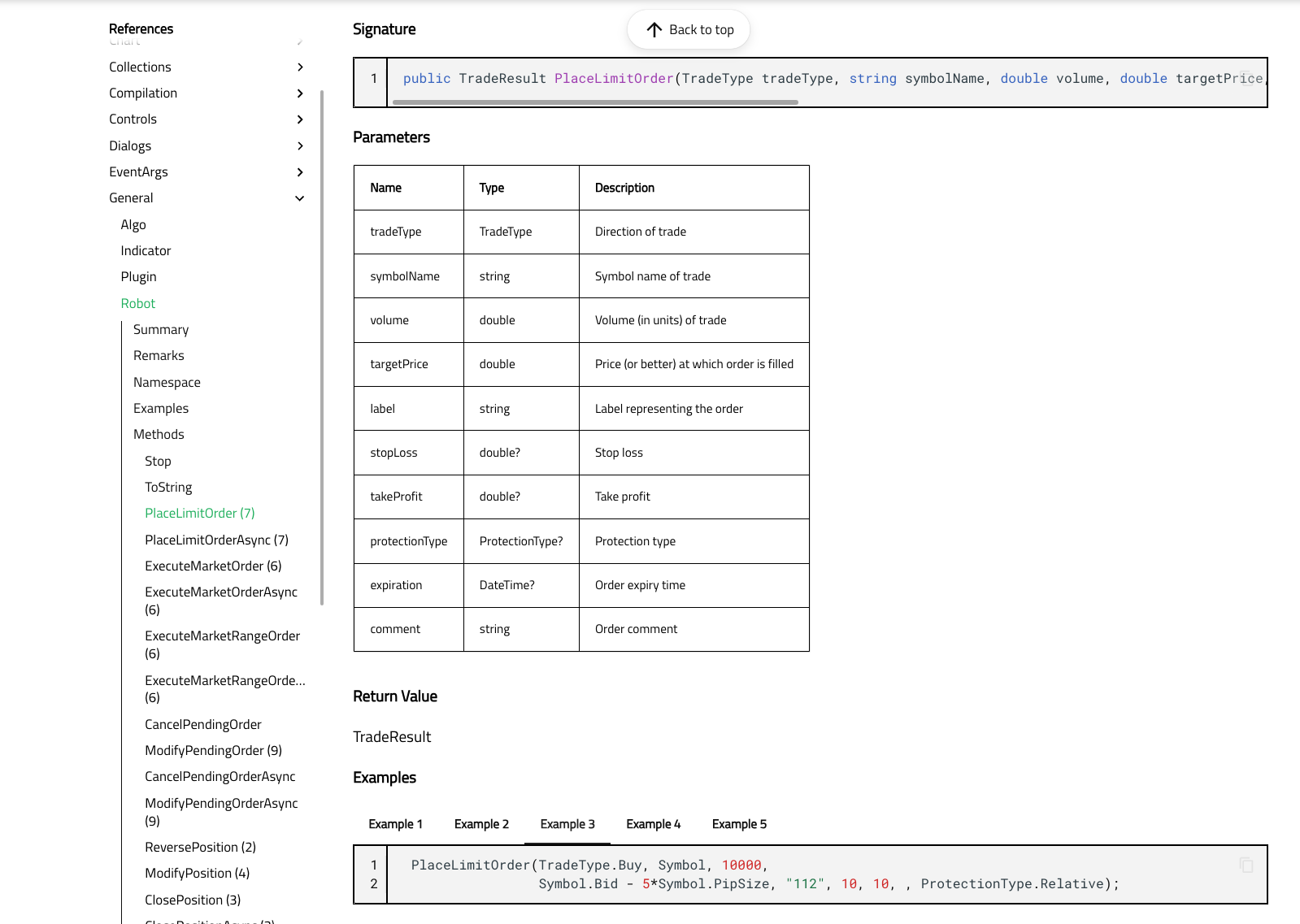Open the ToString method entry
The height and width of the screenshot is (924, 1300).
pos(168,488)
